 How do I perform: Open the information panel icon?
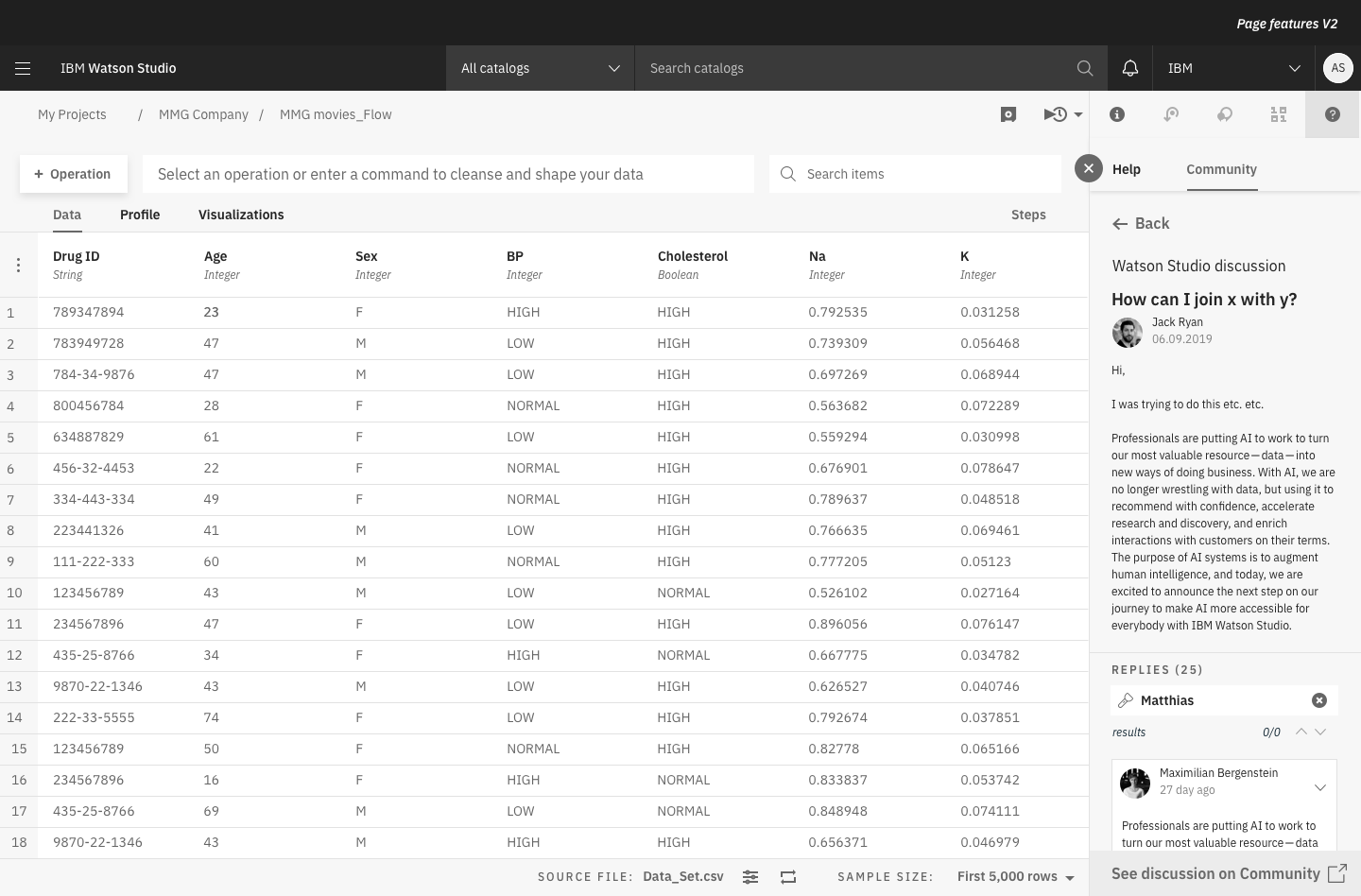click(x=1116, y=114)
